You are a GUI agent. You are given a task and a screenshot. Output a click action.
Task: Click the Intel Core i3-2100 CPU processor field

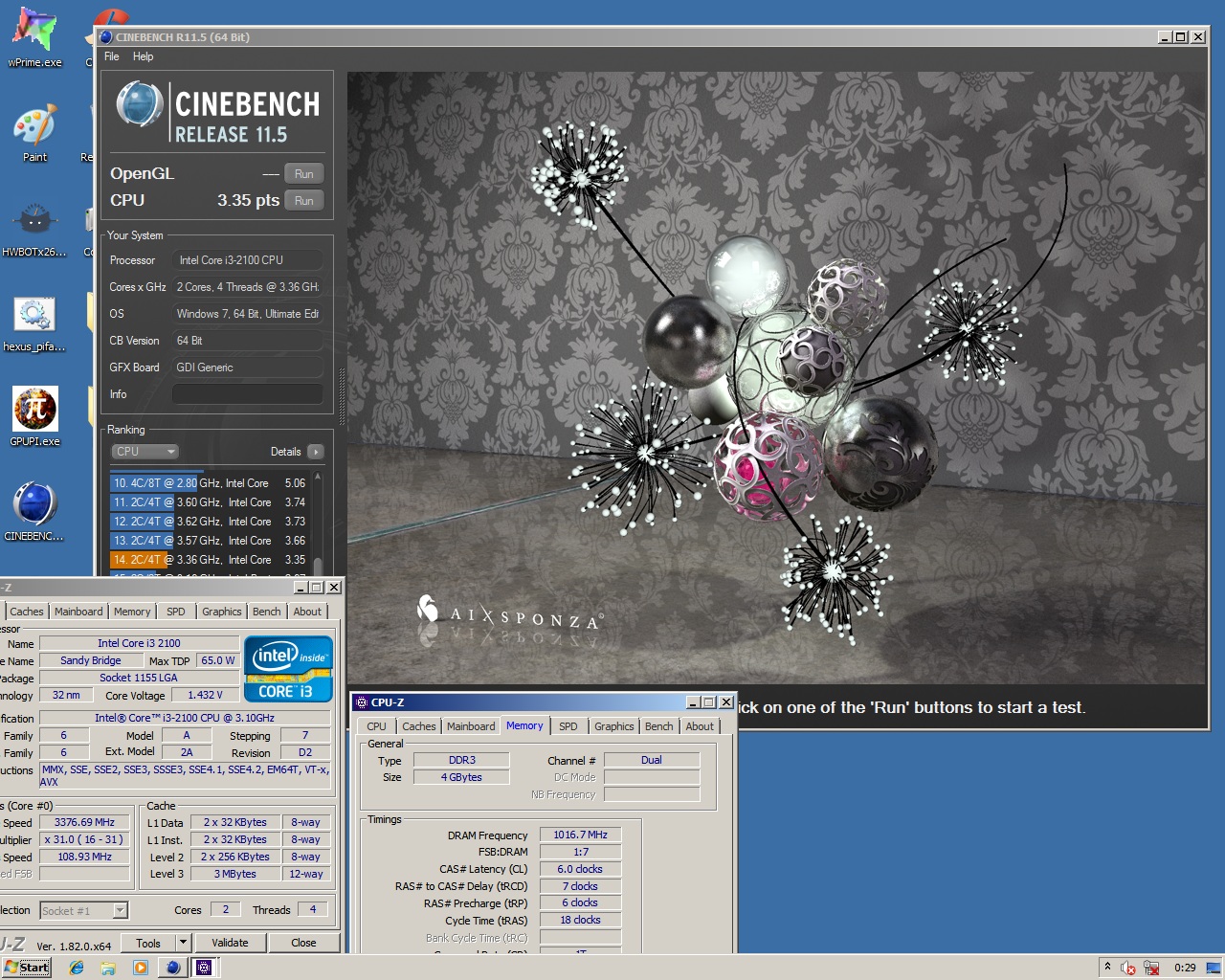248,260
